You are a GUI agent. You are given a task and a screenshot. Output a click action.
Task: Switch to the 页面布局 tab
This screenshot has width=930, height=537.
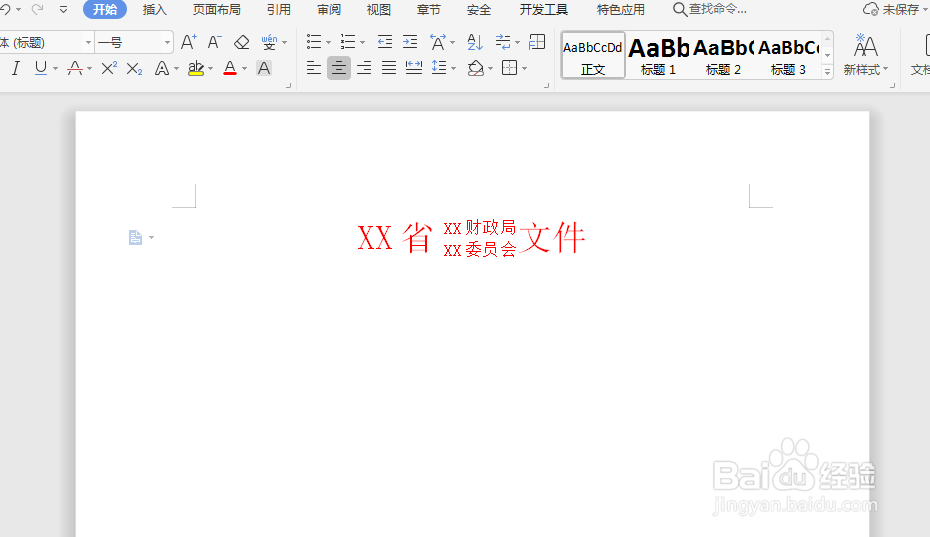click(x=216, y=9)
